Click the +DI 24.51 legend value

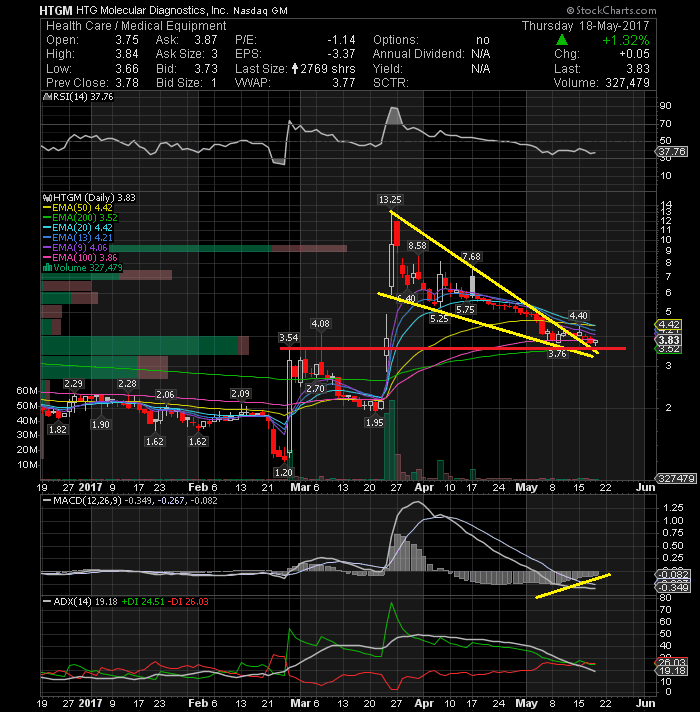[x=143, y=602]
